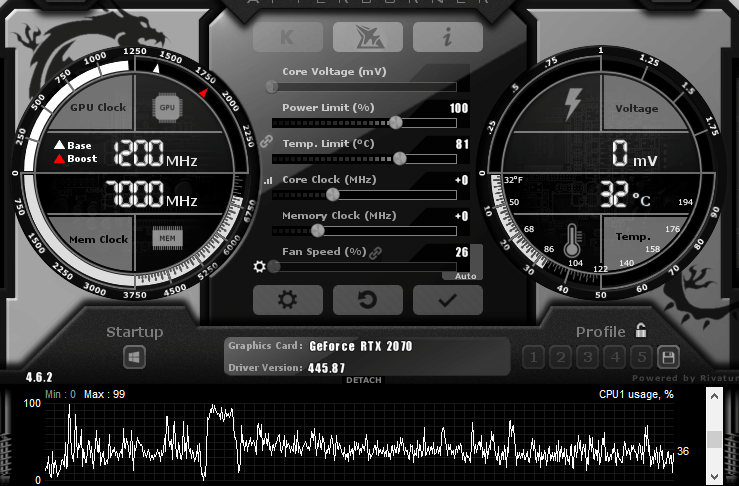Click the Max : 99 graph label

coord(105,395)
